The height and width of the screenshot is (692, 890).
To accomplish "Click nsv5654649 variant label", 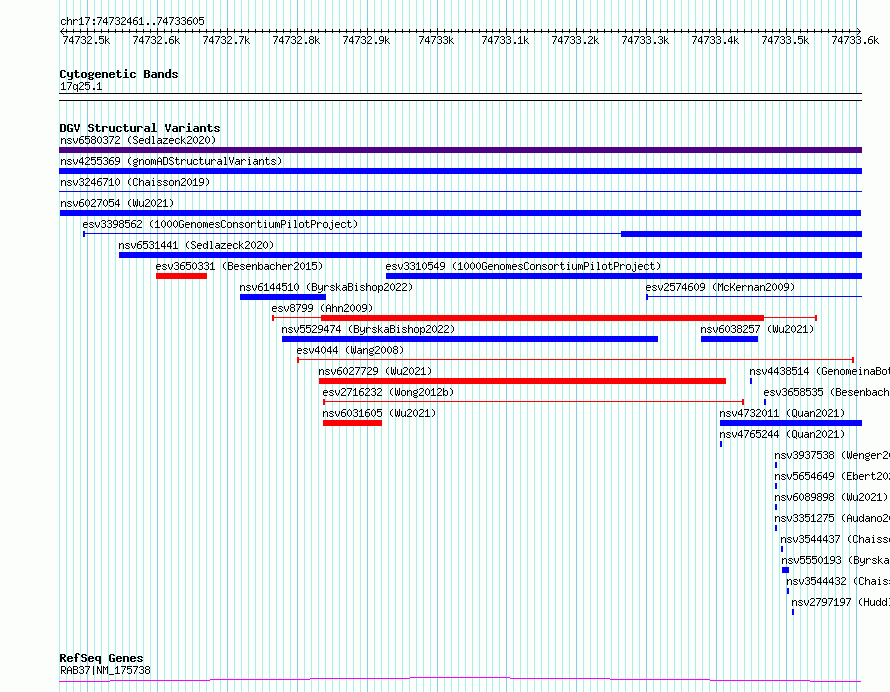I will click(832, 476).
